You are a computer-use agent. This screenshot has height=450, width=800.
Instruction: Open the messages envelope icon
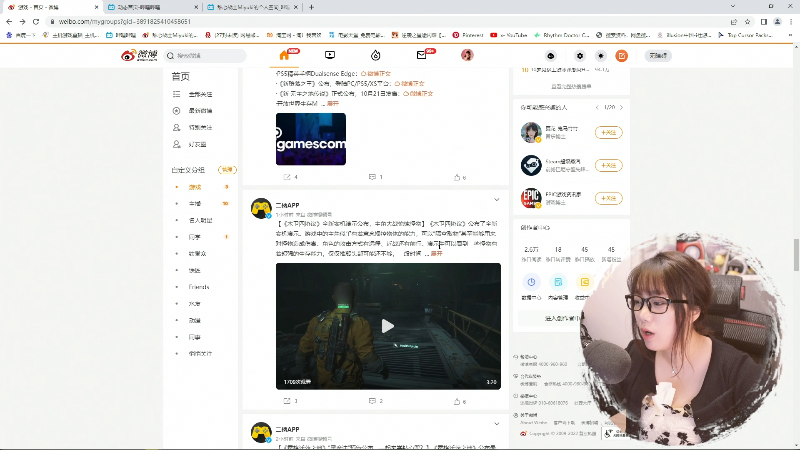pos(421,55)
